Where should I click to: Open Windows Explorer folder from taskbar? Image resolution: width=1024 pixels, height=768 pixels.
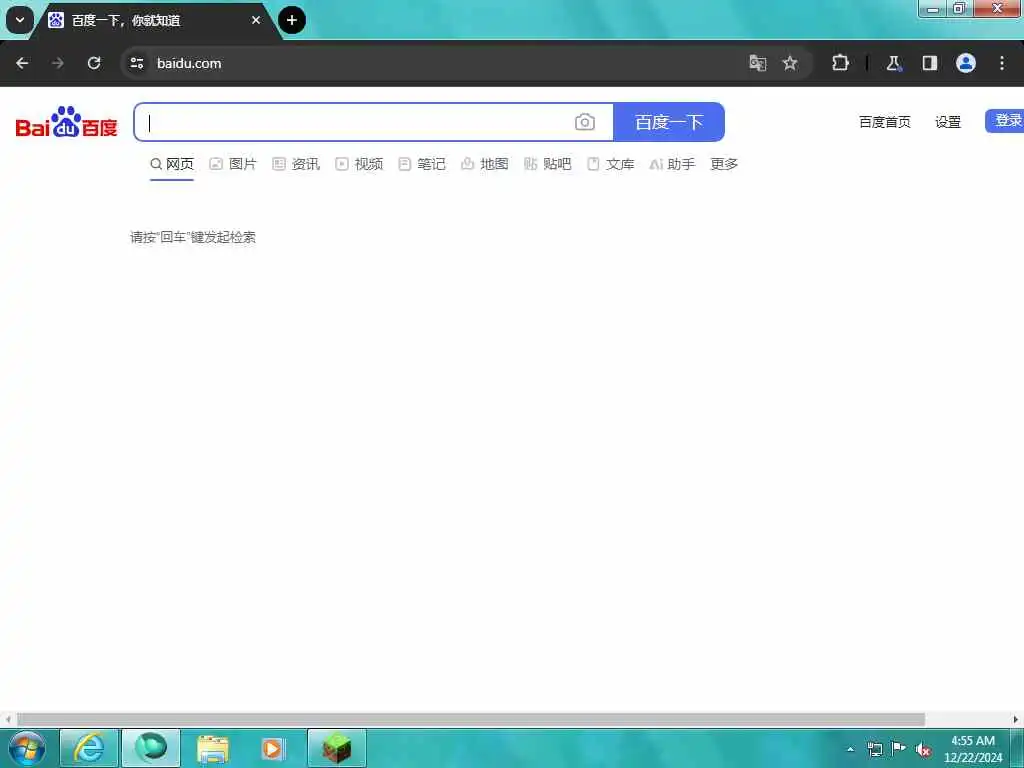point(213,748)
